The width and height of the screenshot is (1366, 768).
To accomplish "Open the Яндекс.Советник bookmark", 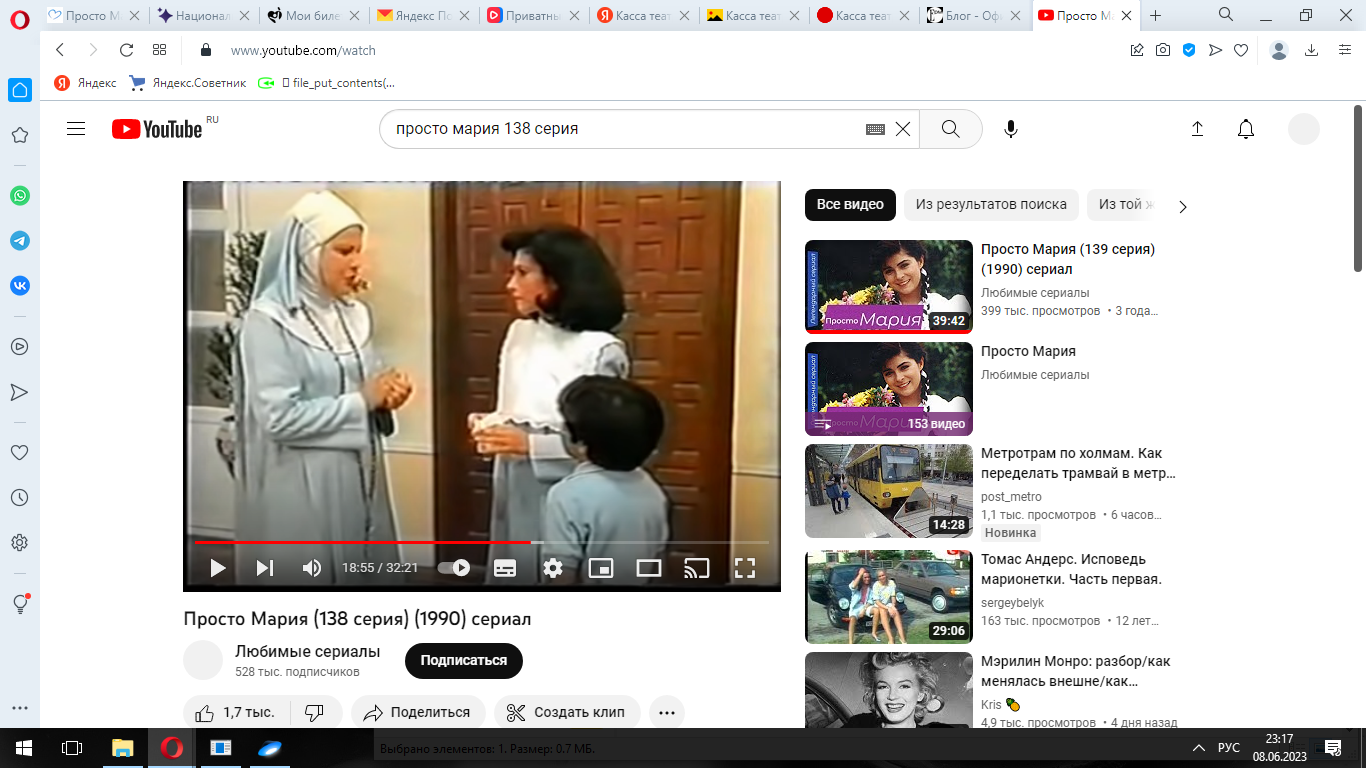I will coord(188,83).
